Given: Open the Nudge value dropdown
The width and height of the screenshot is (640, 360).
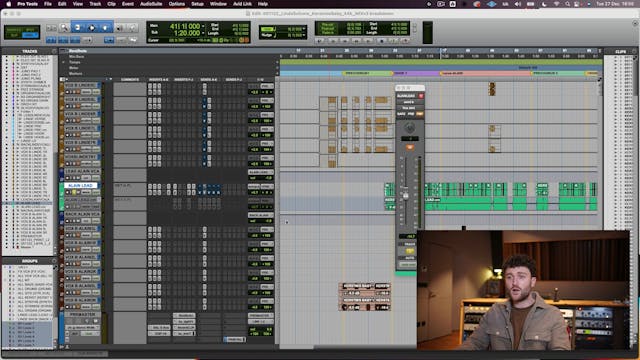Looking at the screenshot, I should 304,36.
